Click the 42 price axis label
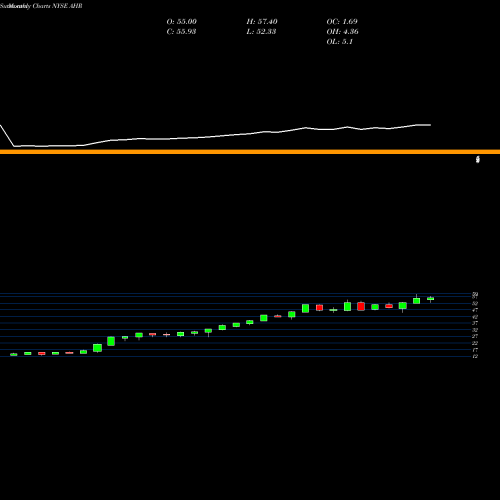Image resolution: width=500 pixels, height=500 pixels. click(x=475, y=316)
